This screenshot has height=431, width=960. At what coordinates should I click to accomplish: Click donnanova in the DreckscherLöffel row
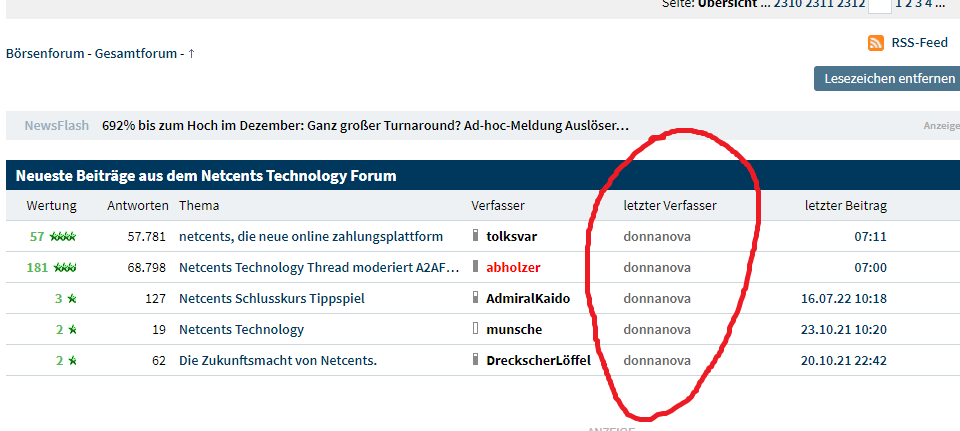(x=657, y=361)
